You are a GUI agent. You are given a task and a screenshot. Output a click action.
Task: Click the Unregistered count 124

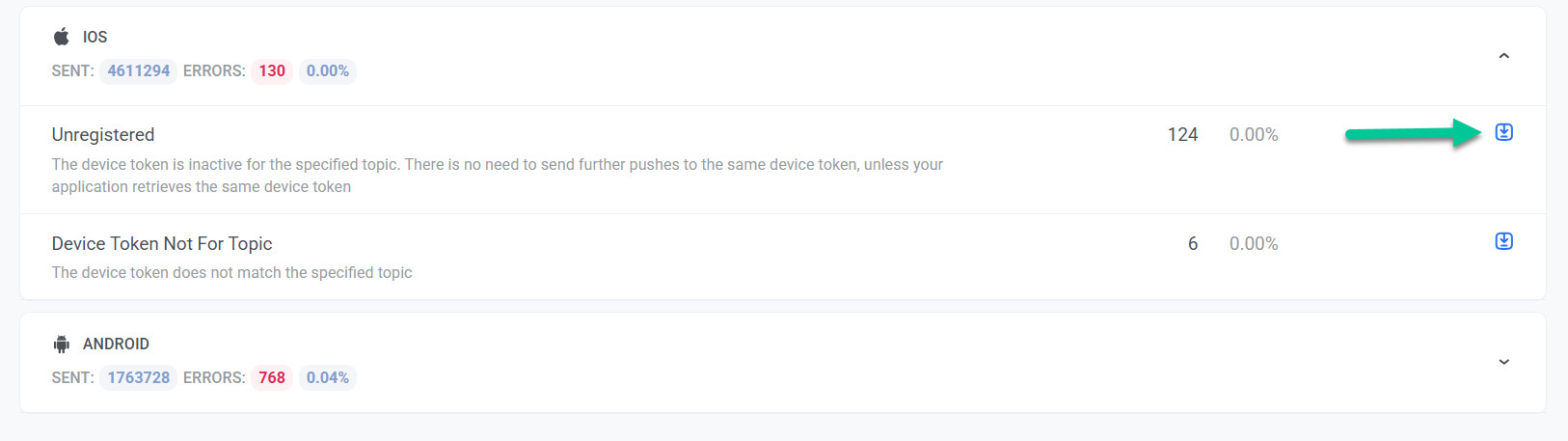pos(1182,134)
